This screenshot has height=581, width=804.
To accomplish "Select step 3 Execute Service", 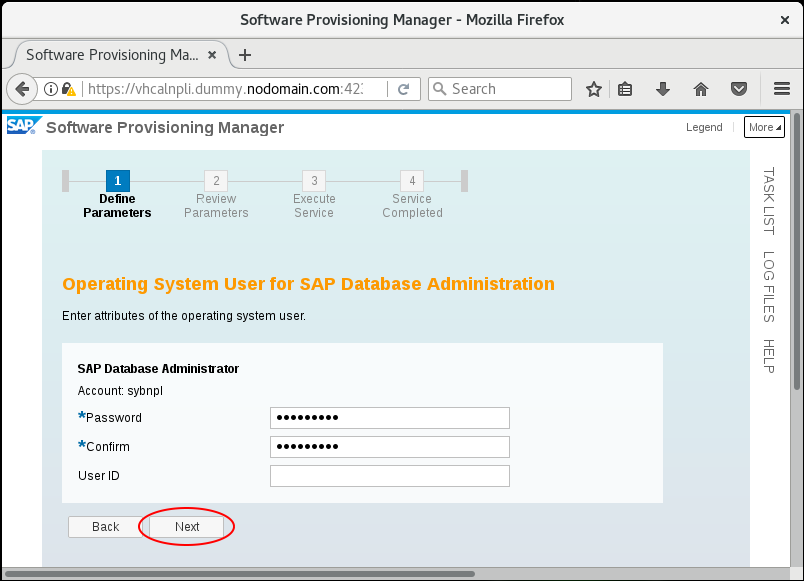I will [314, 195].
